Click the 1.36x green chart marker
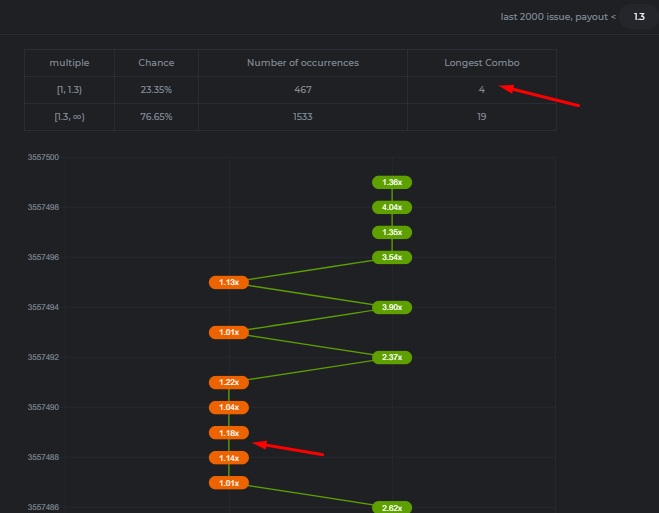659x513 pixels. 392,183
